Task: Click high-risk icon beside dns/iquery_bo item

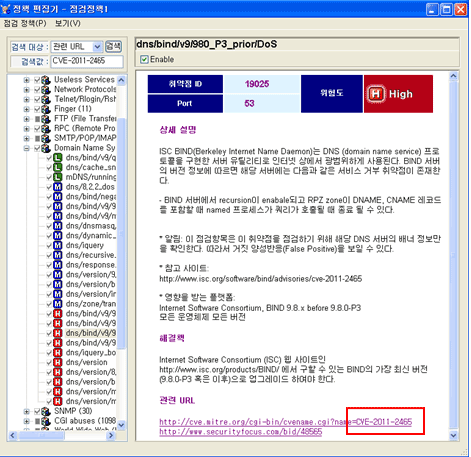Action: point(58,353)
